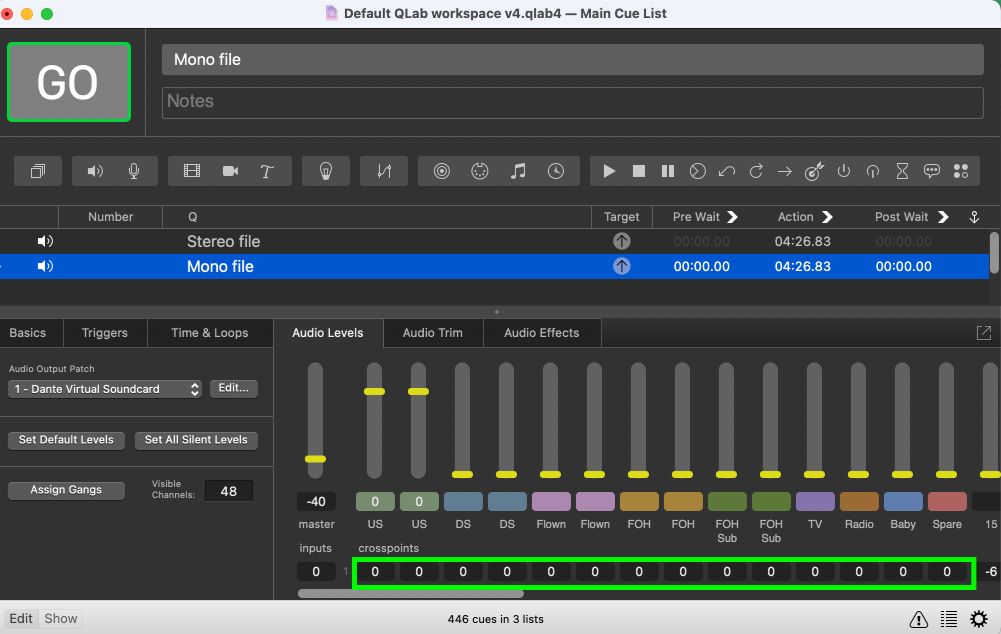The image size is (1001, 634).
Task: Toggle Post Wait display chevron
Action: 943,217
